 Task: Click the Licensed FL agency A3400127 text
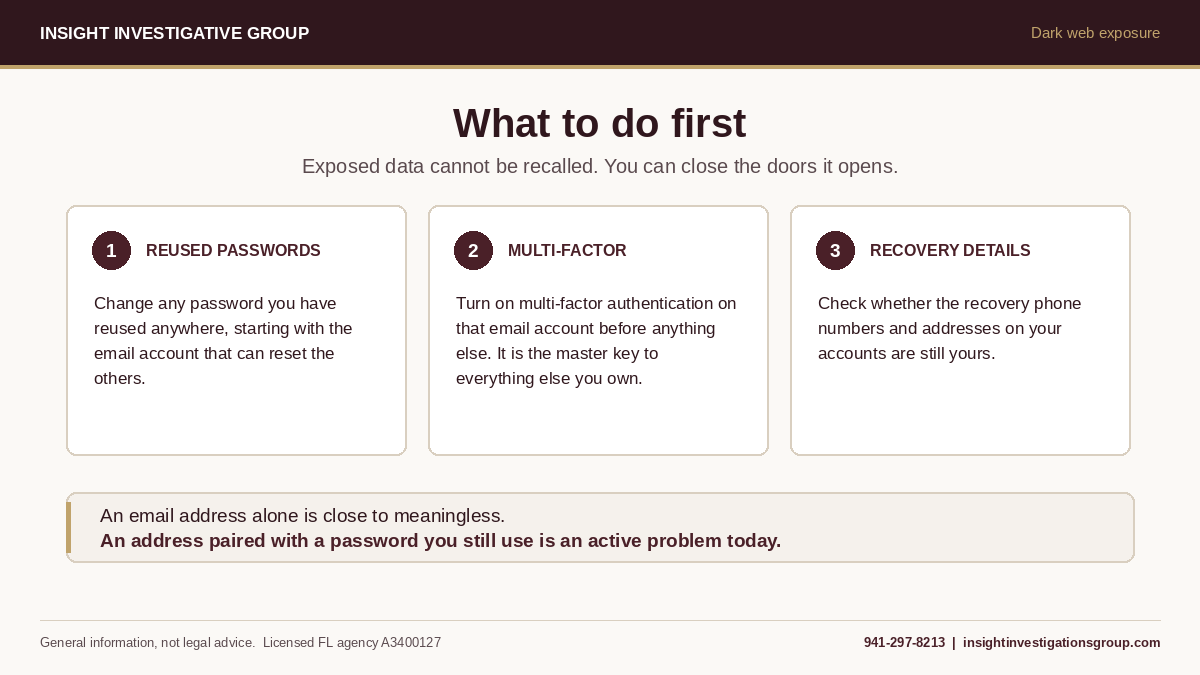(352, 643)
